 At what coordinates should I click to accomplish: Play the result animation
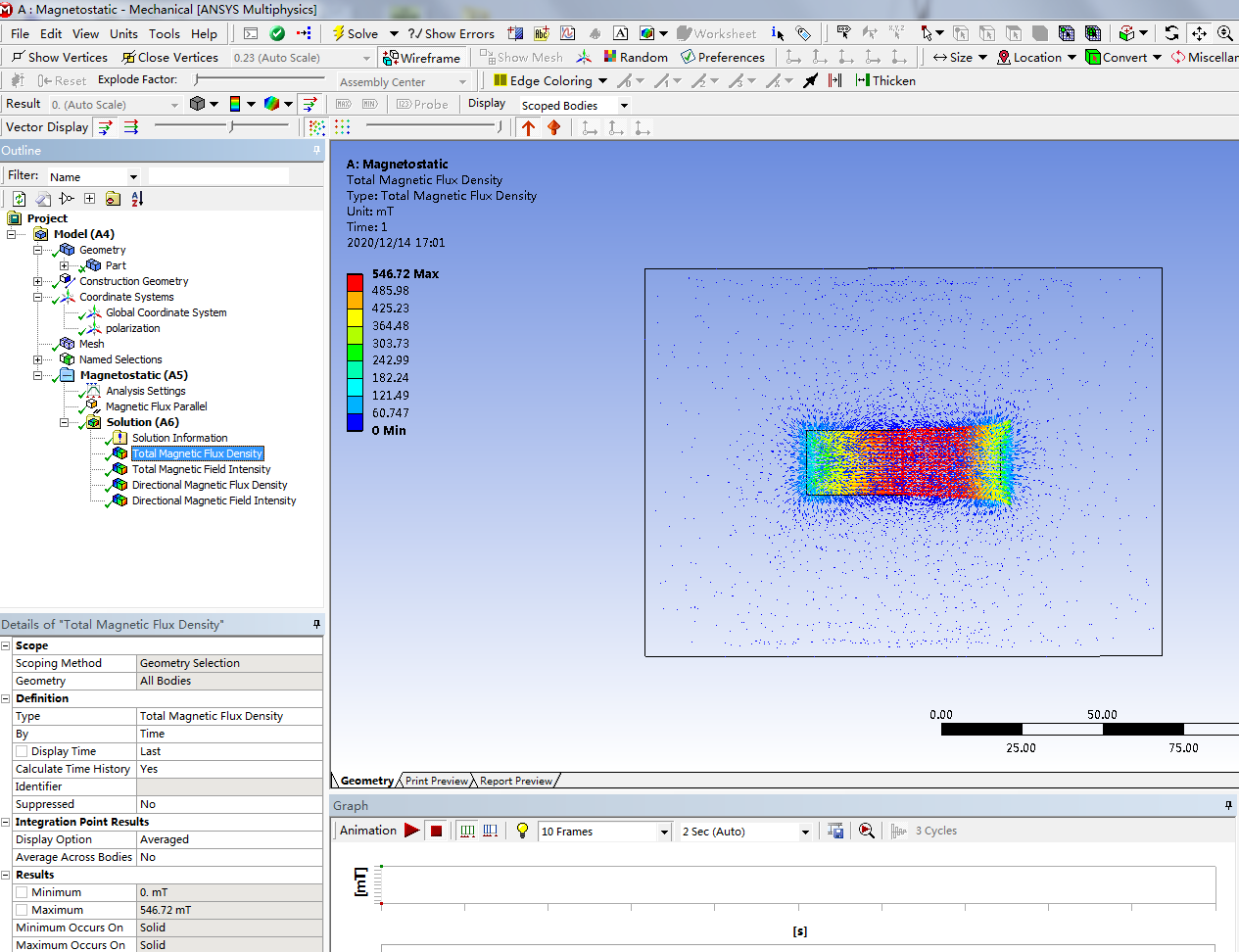tap(411, 831)
